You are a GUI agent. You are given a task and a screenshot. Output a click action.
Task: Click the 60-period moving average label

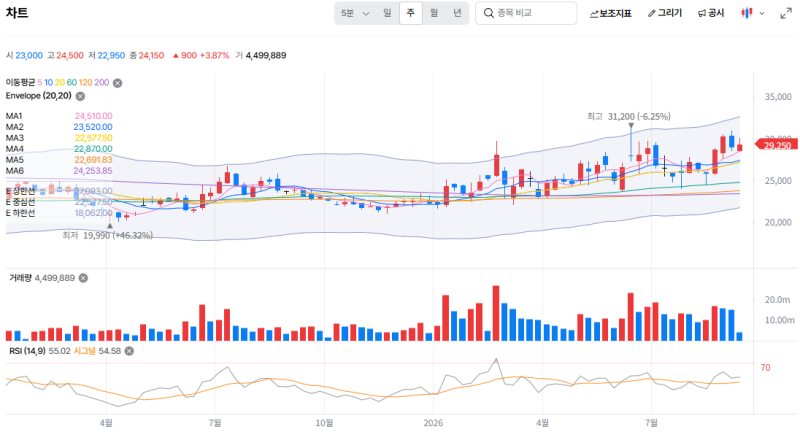71,83
